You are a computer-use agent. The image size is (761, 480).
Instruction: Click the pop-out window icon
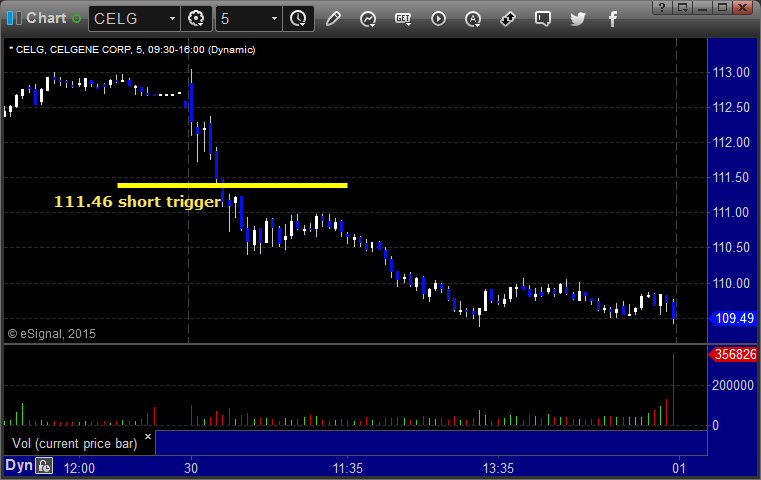[682, 7]
